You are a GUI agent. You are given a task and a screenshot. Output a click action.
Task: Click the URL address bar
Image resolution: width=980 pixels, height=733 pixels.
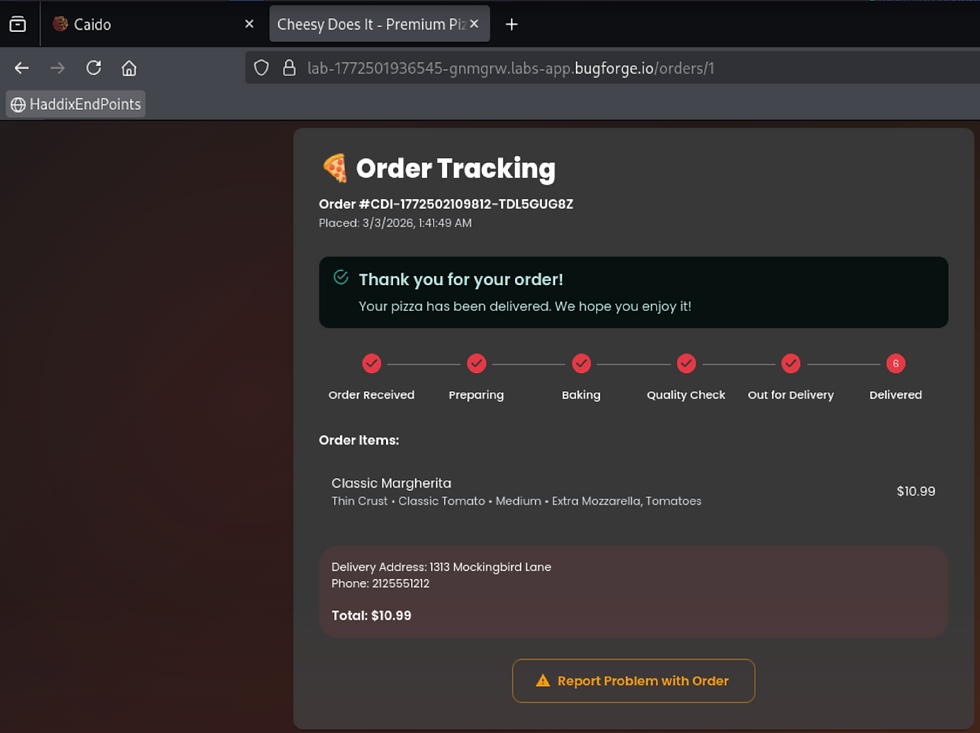point(600,68)
